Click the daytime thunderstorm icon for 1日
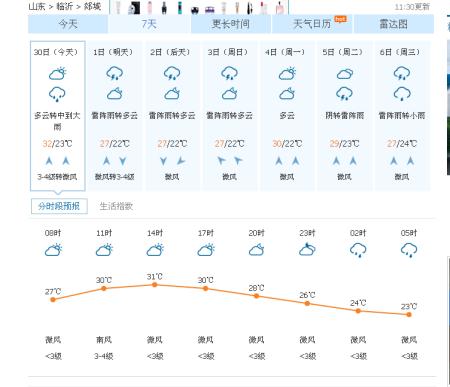 115,74
